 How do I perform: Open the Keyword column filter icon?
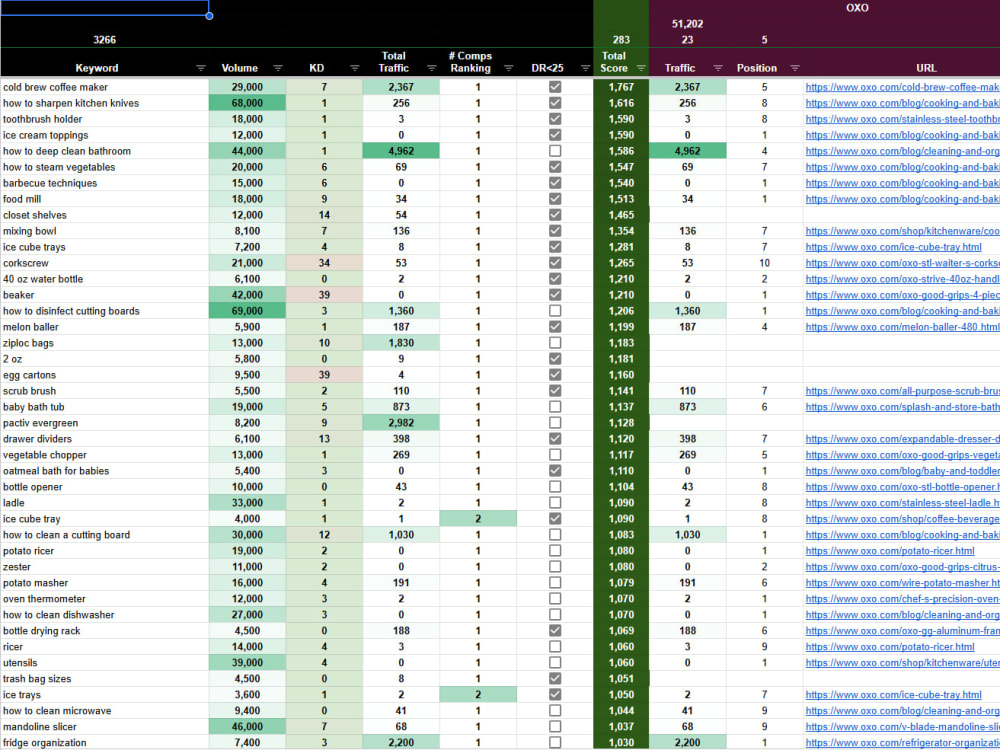201,68
